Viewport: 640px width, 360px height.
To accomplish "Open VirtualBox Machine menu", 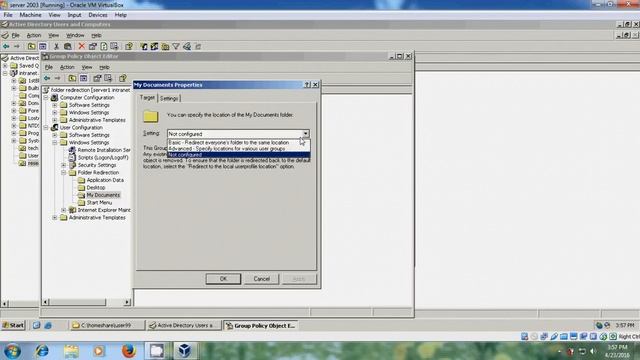I will click(x=30, y=15).
